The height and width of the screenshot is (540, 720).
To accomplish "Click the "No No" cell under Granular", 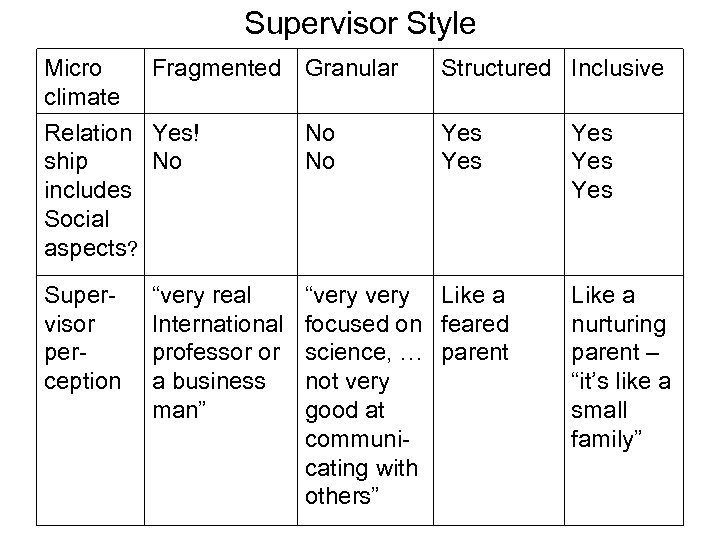I will [320, 147].
